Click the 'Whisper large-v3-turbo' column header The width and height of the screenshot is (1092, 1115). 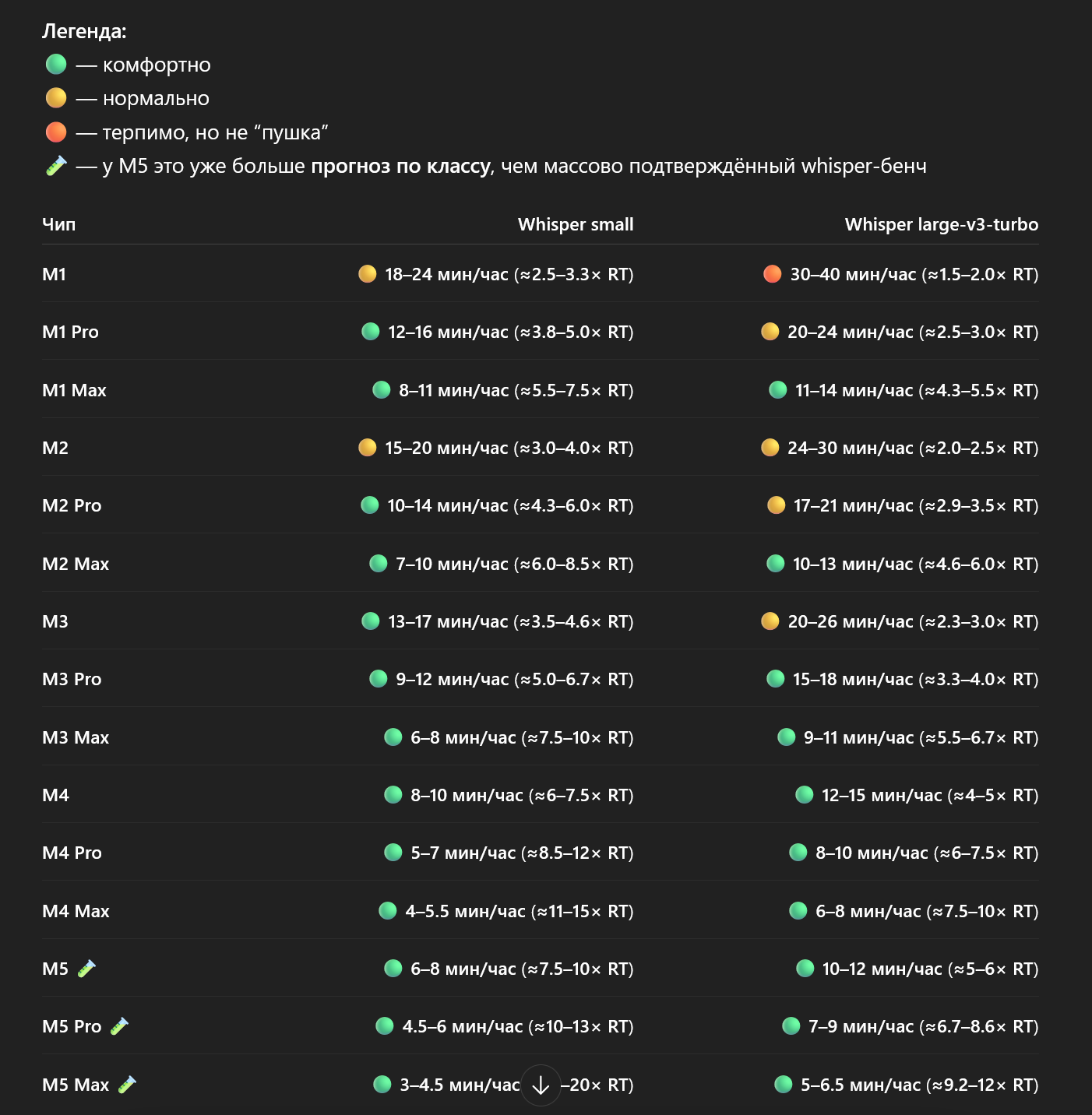tap(941, 224)
